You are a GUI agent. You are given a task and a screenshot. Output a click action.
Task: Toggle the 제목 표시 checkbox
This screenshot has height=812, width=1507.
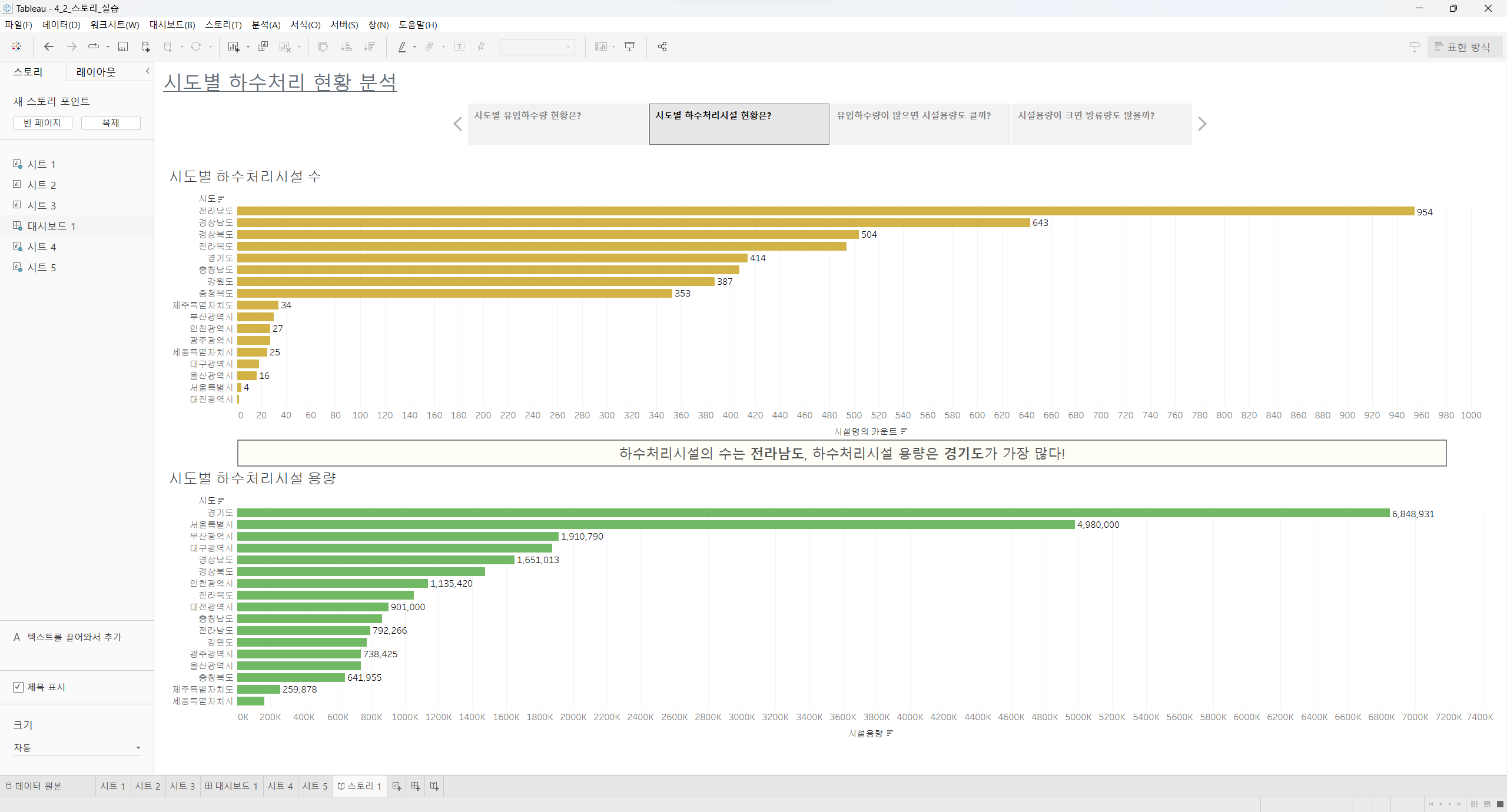click(x=18, y=687)
